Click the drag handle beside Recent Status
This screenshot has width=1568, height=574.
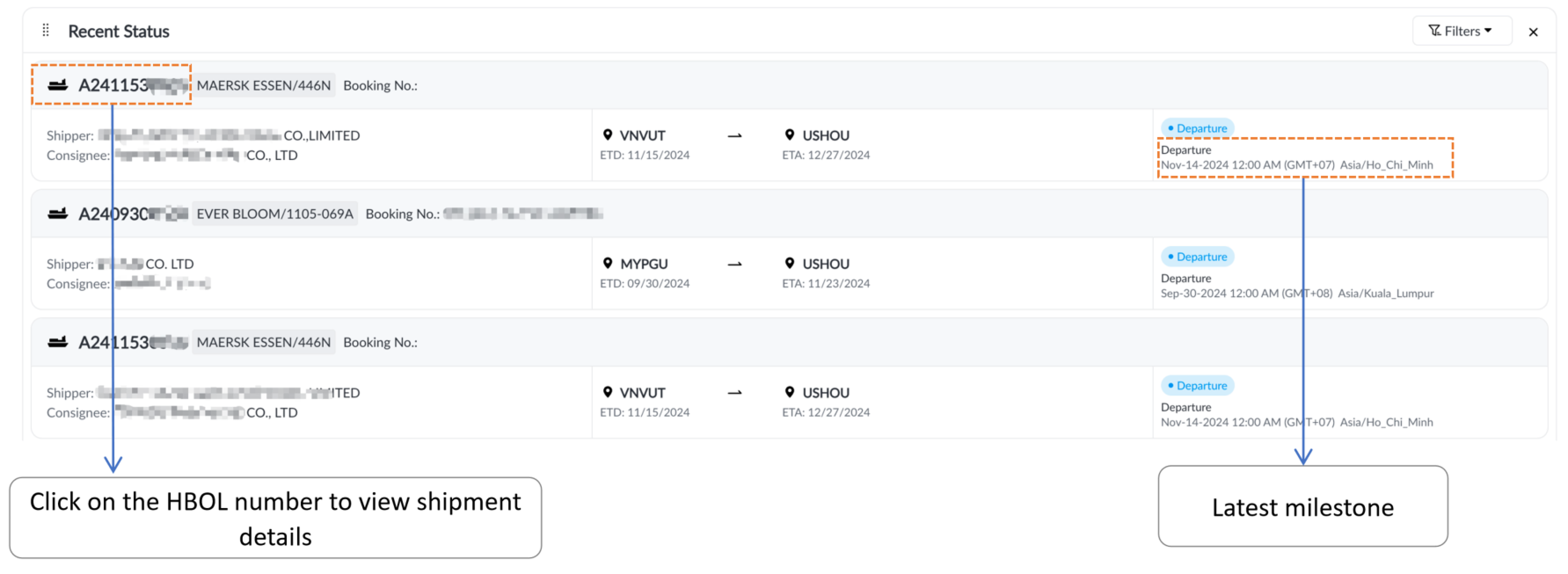pos(46,31)
